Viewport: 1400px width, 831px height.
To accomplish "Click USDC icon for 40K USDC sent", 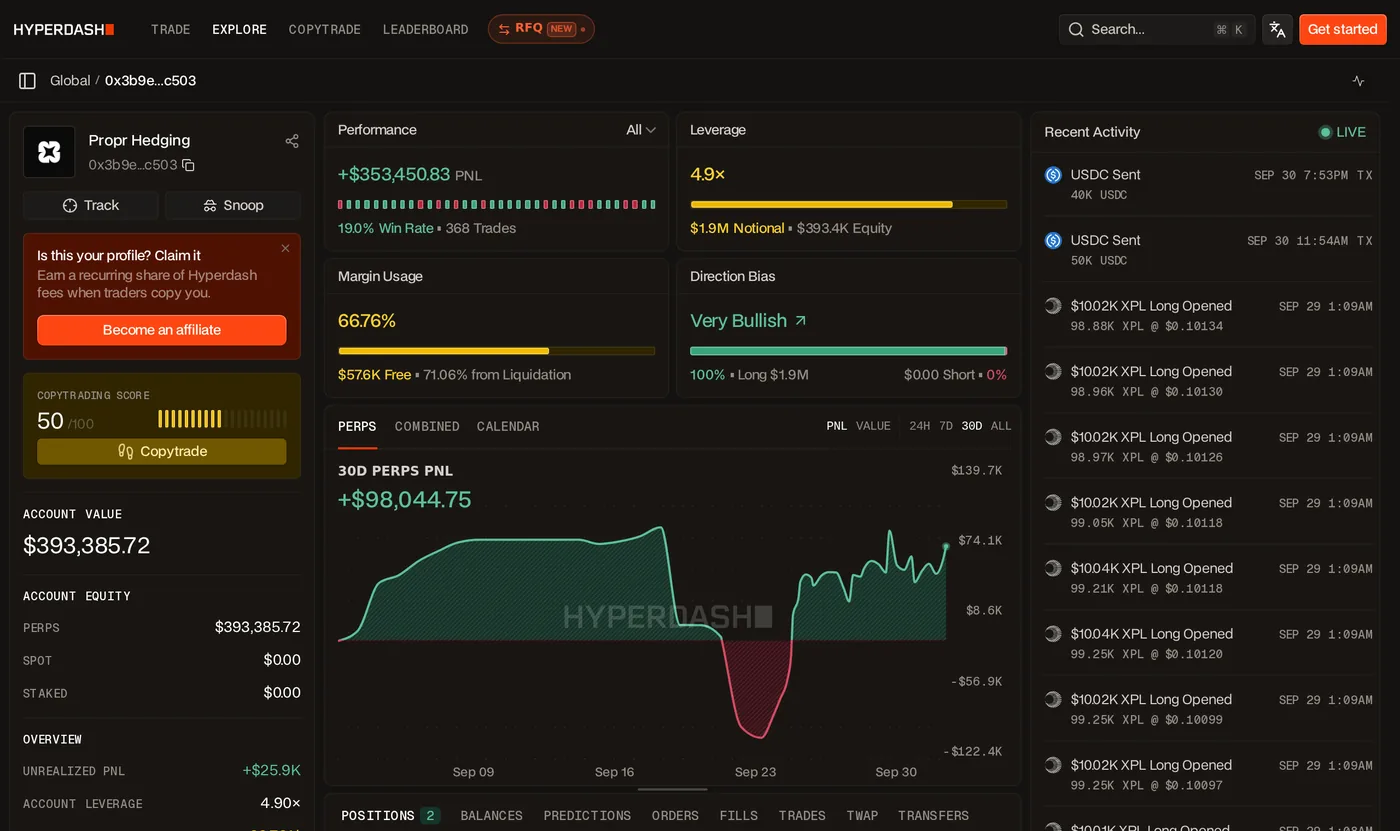I will (1053, 175).
